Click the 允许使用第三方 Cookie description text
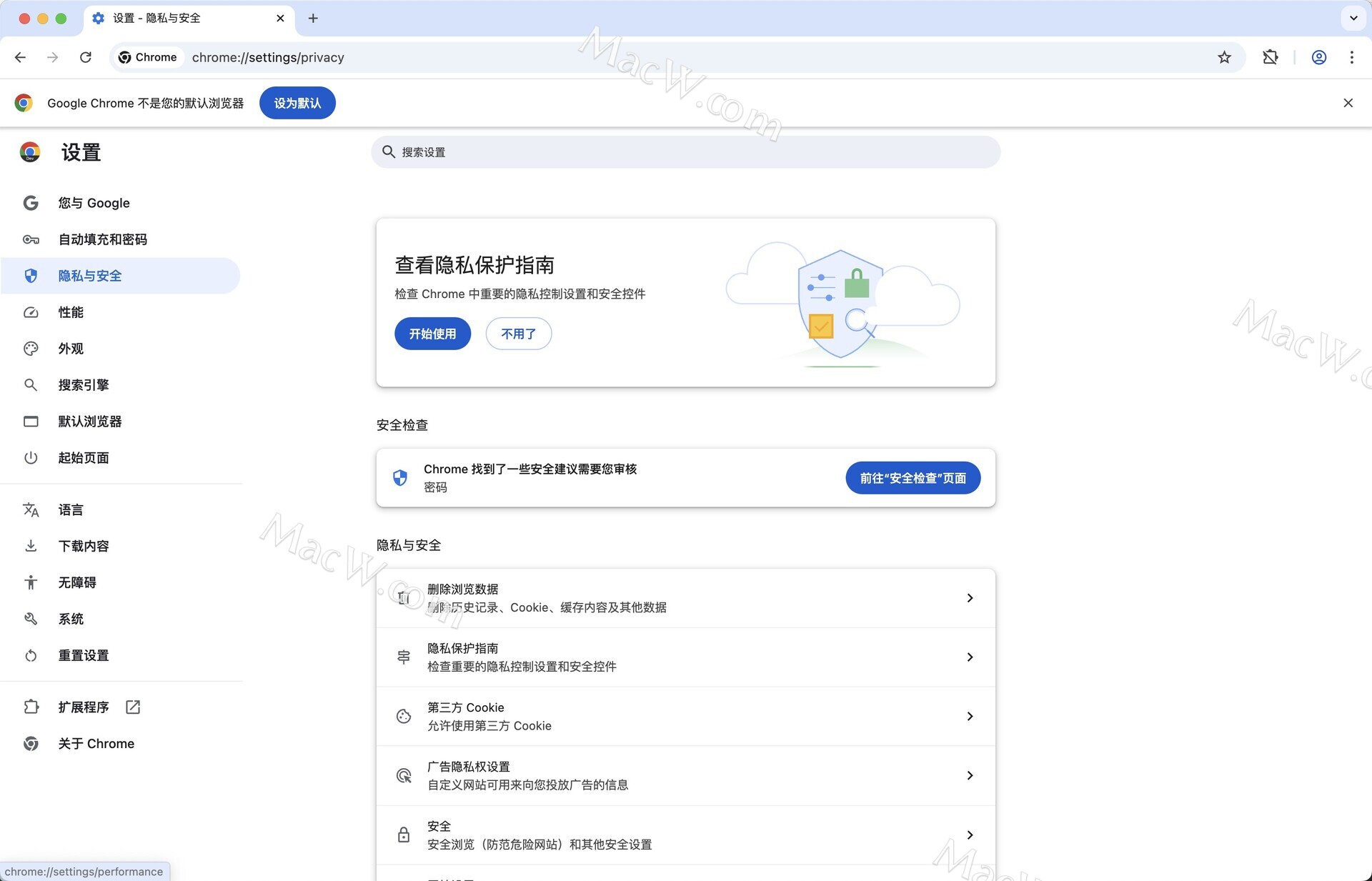Image resolution: width=1372 pixels, height=881 pixels. [489, 726]
